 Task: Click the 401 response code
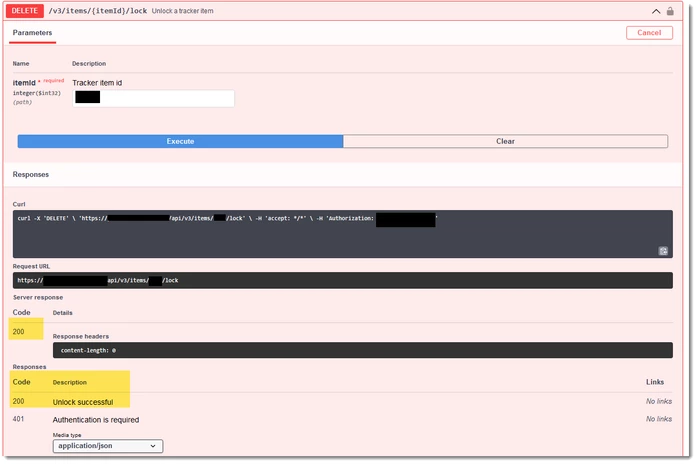coord(18,419)
